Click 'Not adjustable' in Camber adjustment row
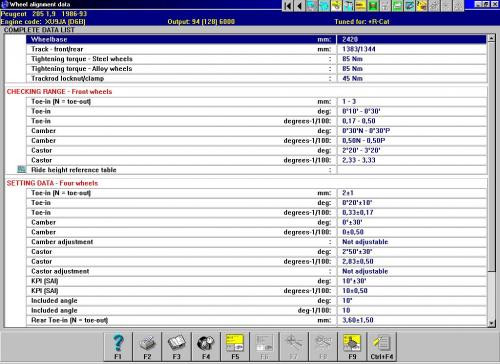This screenshot has height=364, width=500. pyautogui.click(x=365, y=242)
